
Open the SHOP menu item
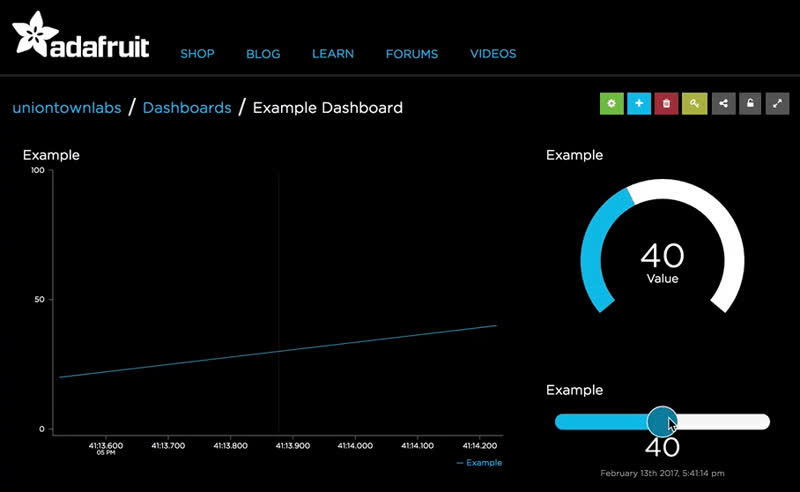click(197, 54)
